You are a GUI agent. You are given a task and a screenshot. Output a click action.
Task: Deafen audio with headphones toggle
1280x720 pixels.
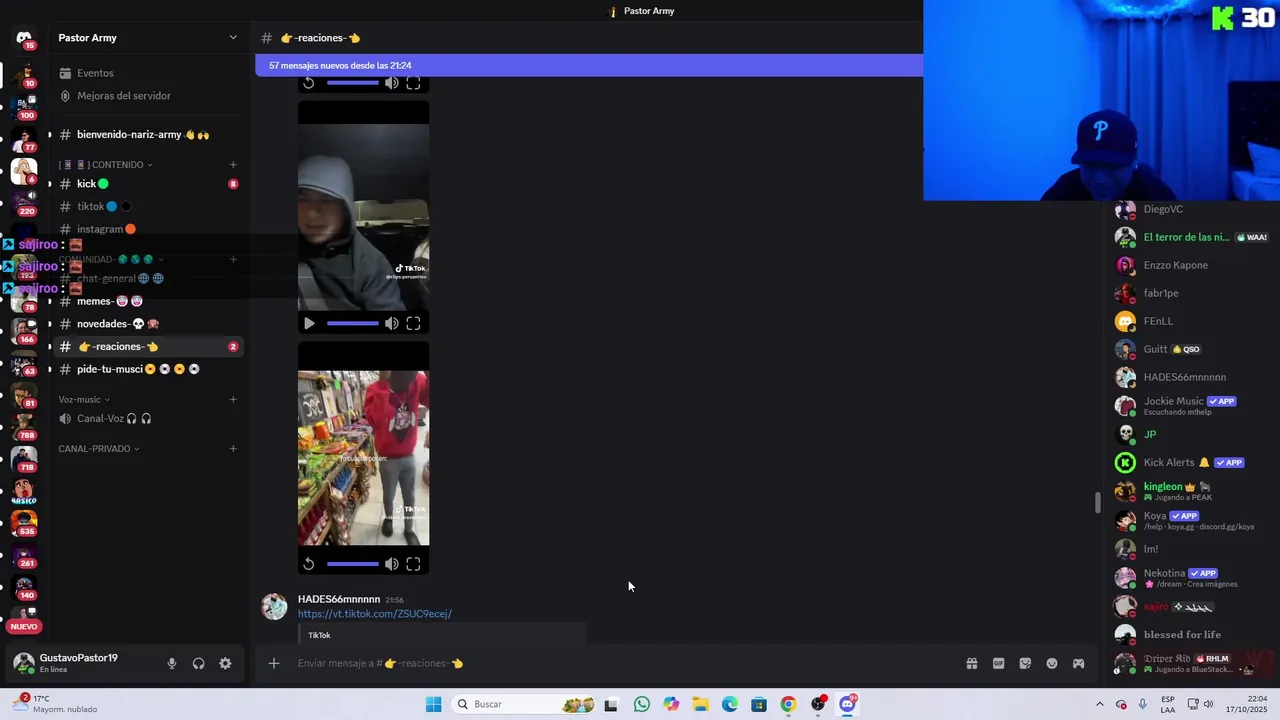coord(198,663)
